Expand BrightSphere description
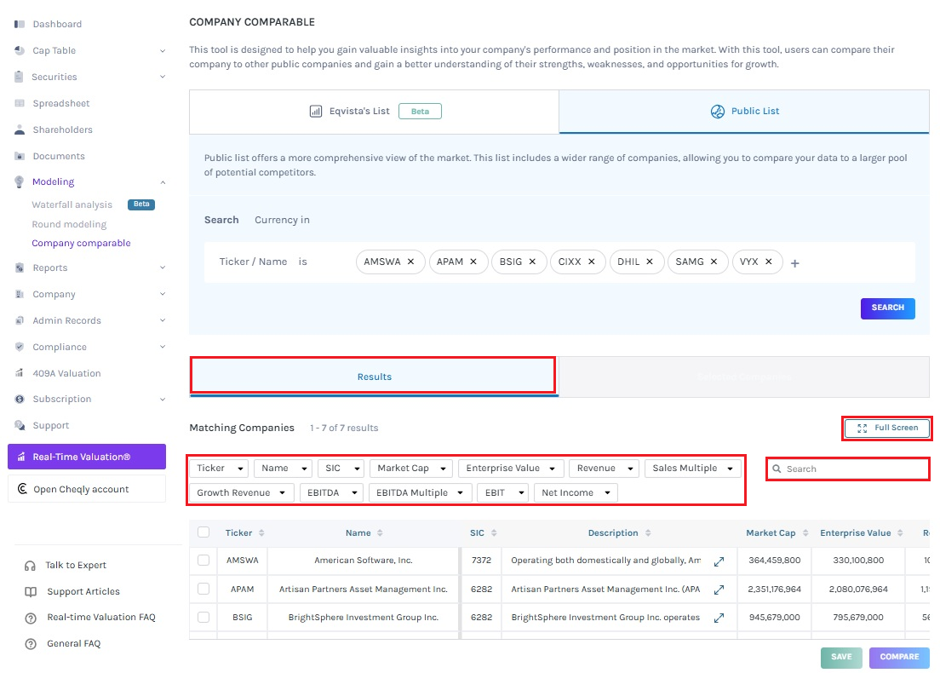The image size is (940, 673). tap(719, 618)
